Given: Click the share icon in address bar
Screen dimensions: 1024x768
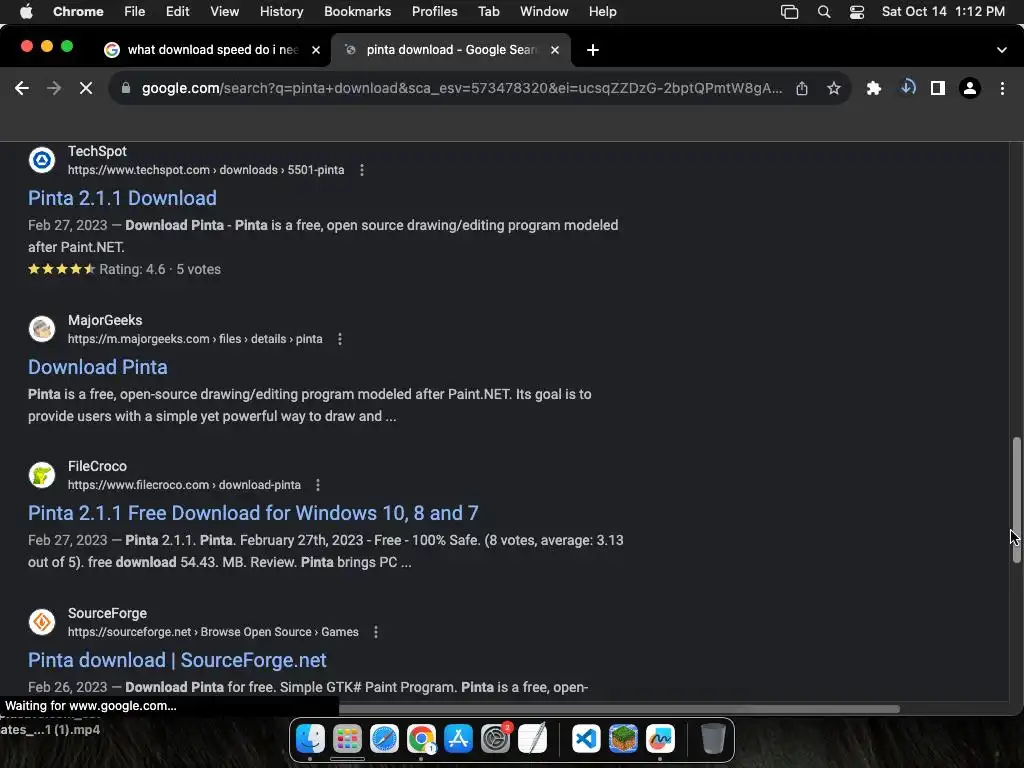Looking at the screenshot, I should 802,88.
